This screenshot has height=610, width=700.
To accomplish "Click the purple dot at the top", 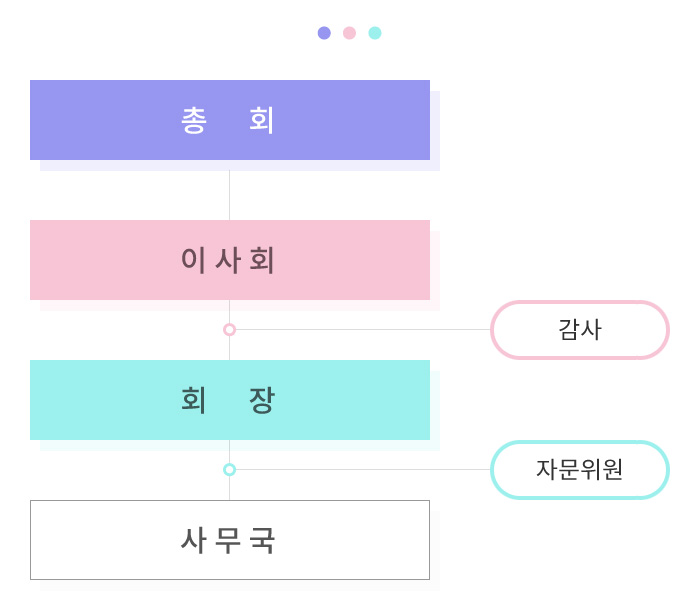I will coord(324,33).
